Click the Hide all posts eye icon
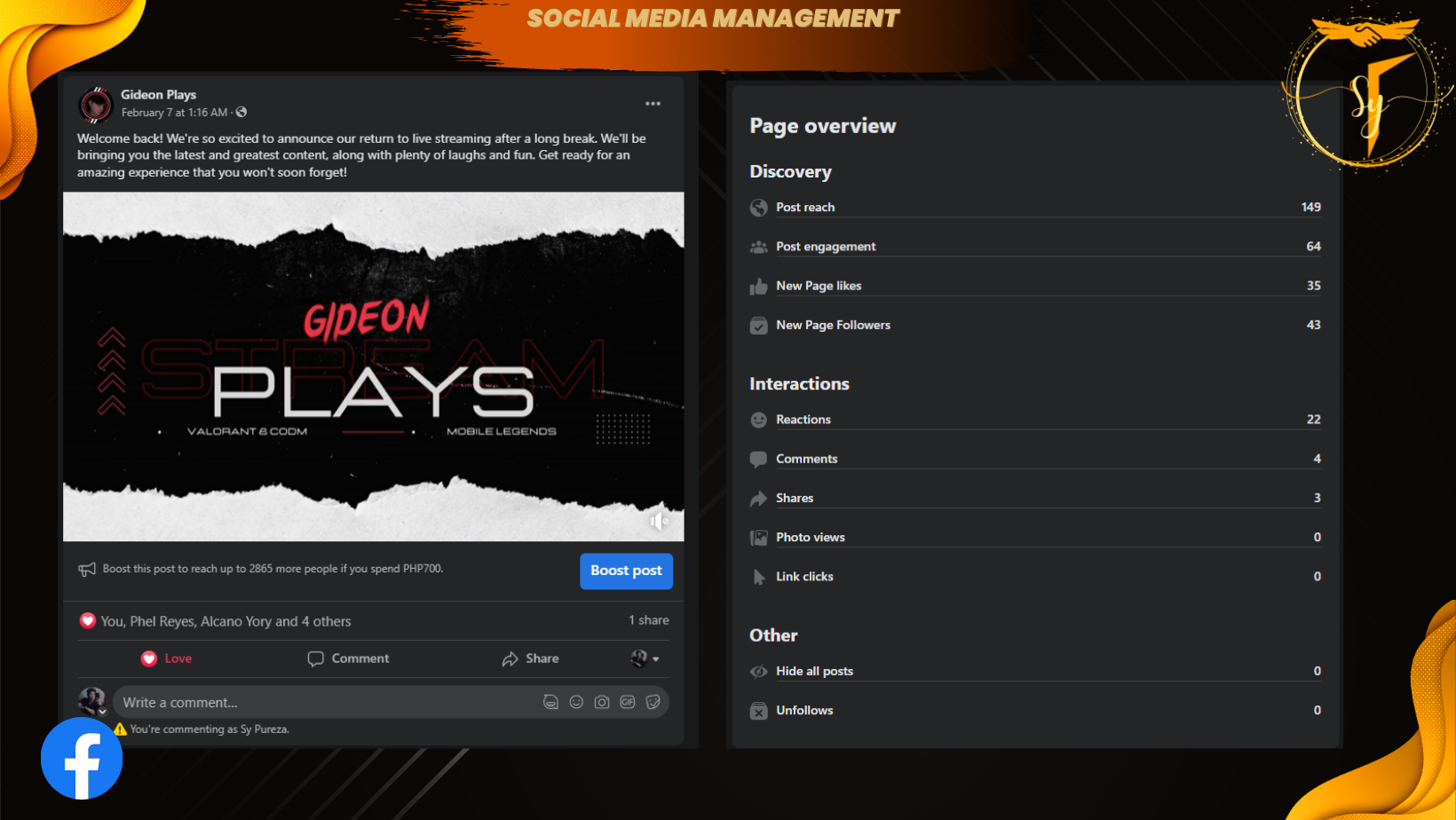This screenshot has height=820, width=1456. [759, 672]
